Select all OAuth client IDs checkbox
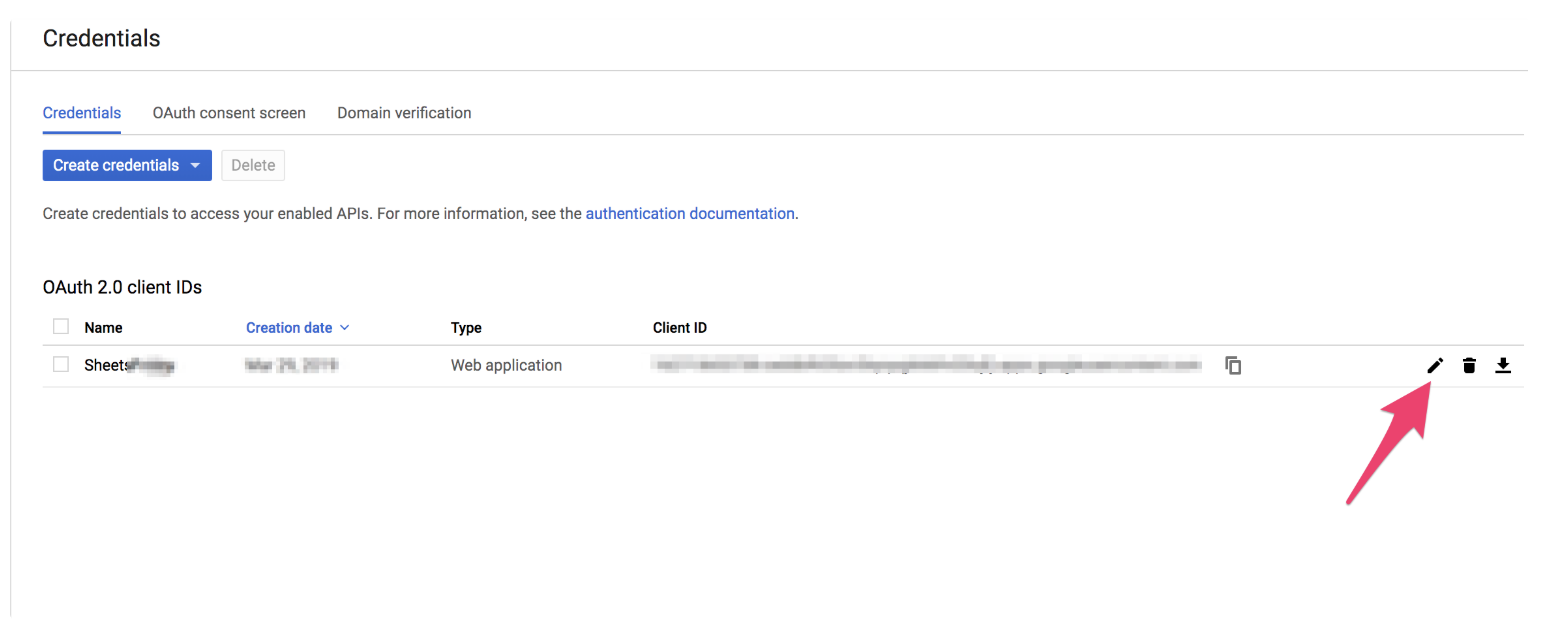This screenshot has height=636, width=1556. click(61, 326)
